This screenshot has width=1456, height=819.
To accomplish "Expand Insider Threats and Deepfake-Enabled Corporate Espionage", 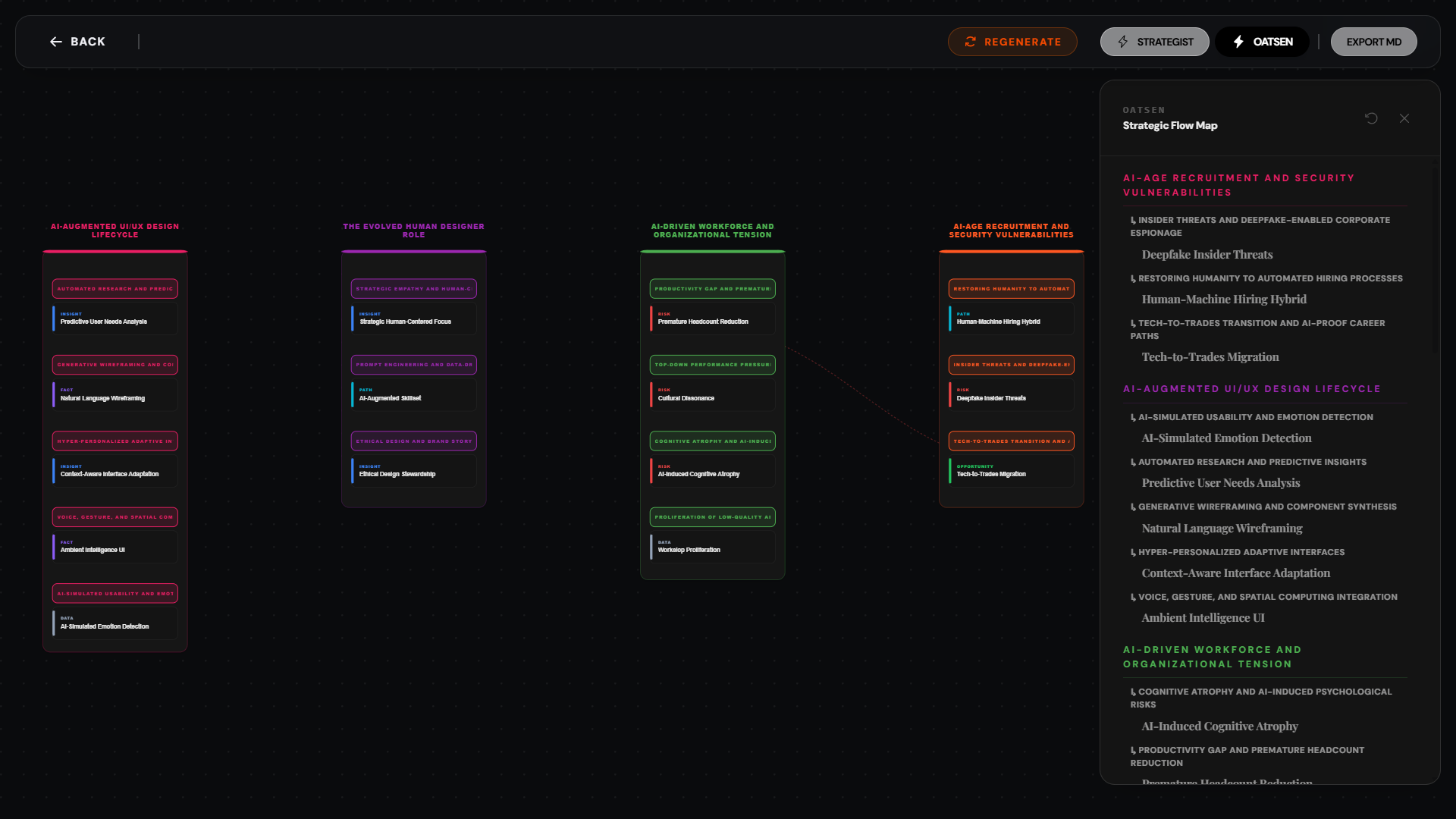I will click(x=1263, y=226).
